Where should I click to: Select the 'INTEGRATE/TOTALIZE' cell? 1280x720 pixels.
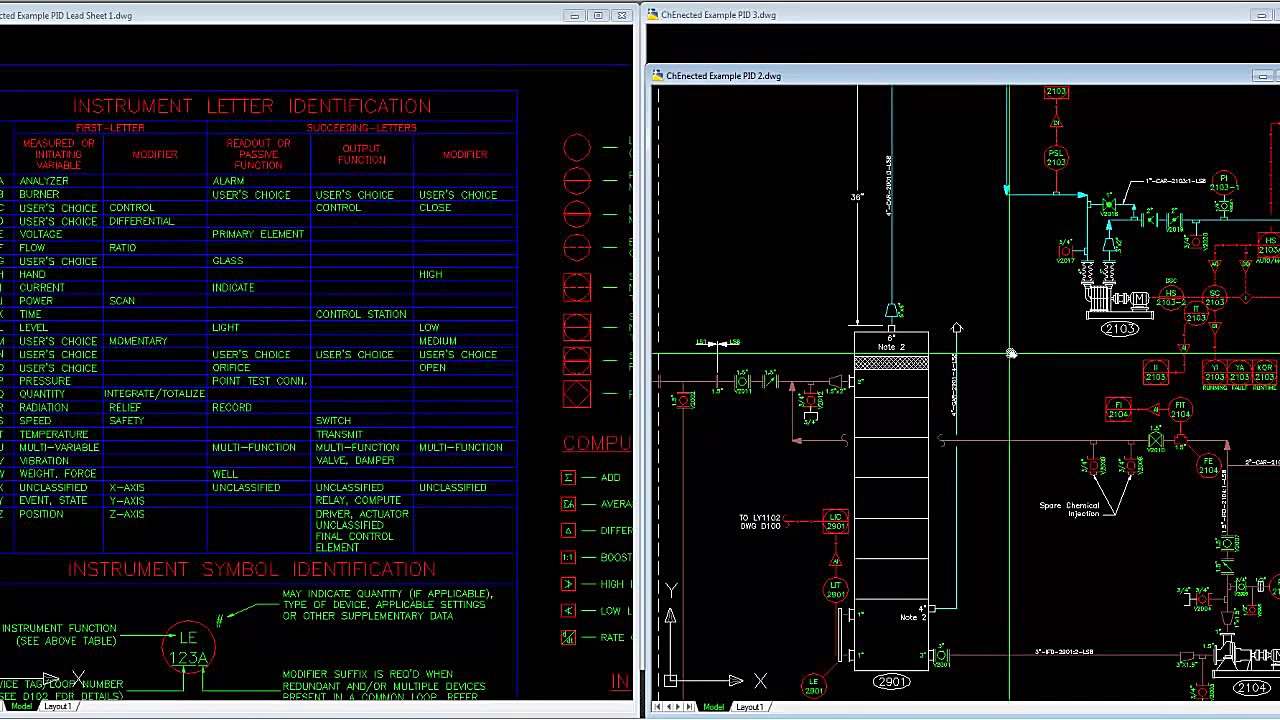pyautogui.click(x=154, y=394)
